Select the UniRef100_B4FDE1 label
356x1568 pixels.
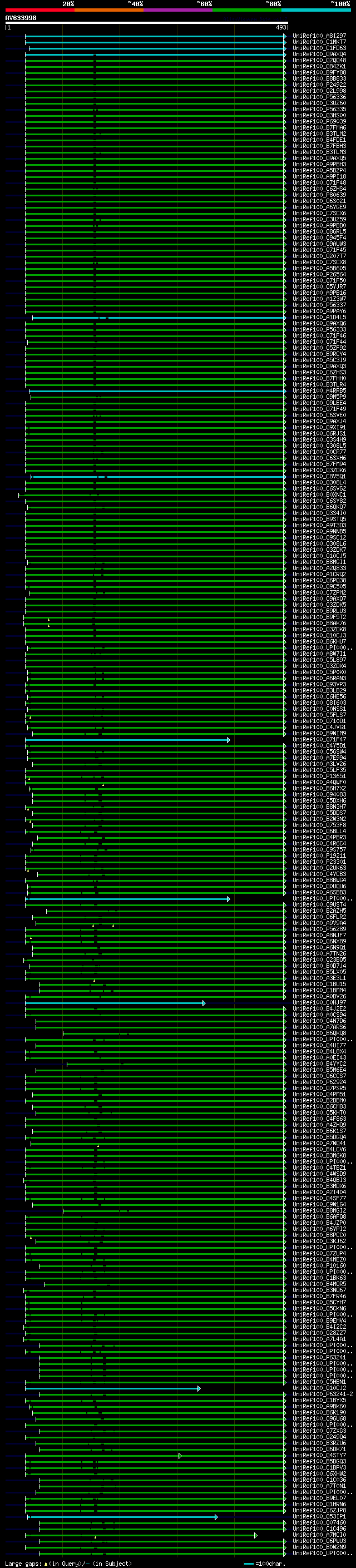[x=319, y=140]
